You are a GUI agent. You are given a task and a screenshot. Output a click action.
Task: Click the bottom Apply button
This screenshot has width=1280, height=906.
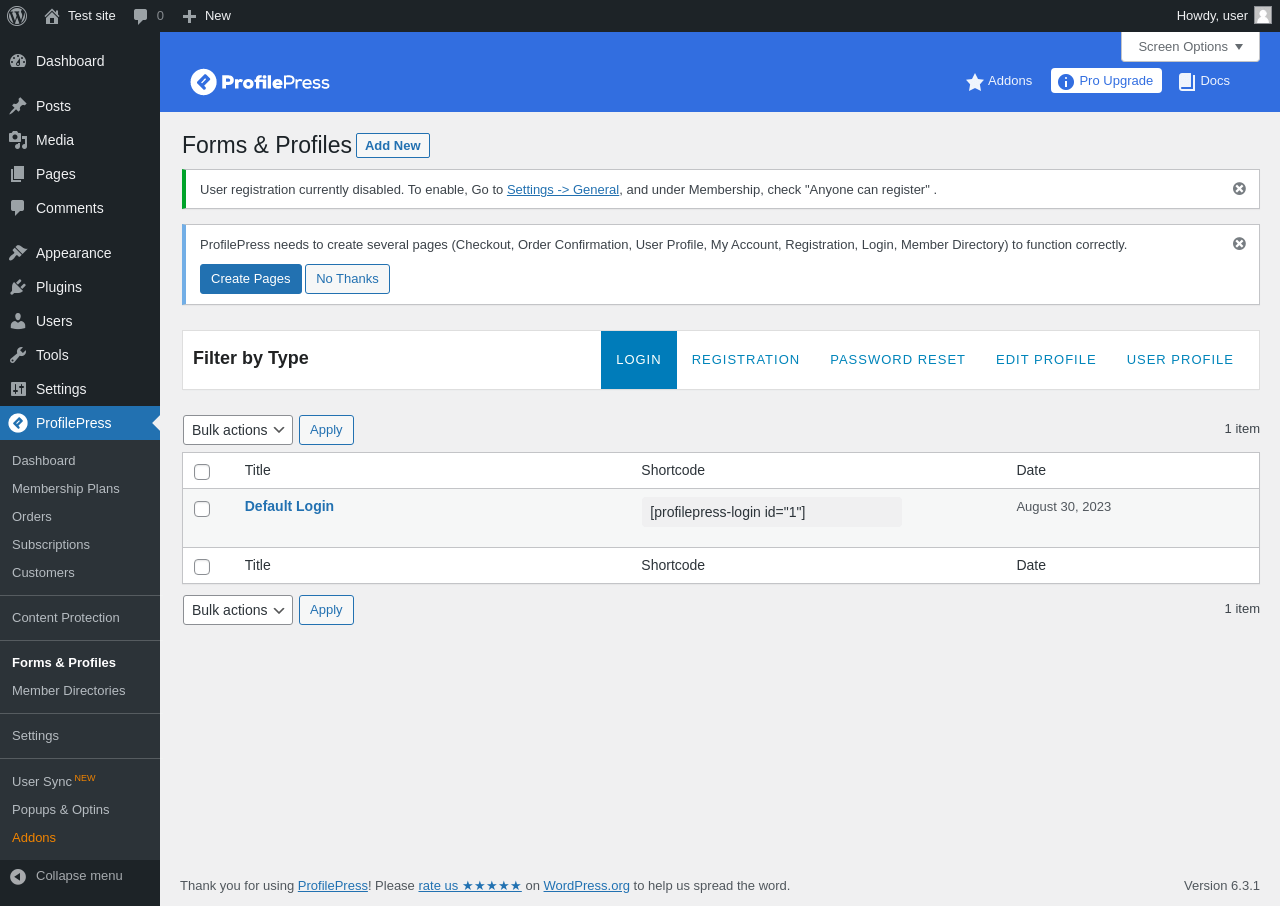(326, 610)
